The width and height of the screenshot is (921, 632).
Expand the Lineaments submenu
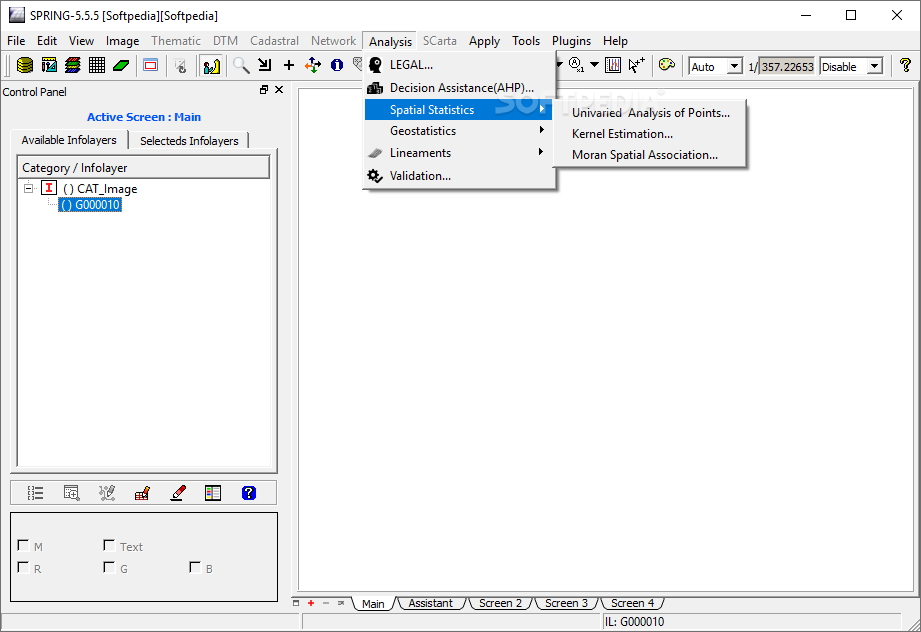coord(458,153)
